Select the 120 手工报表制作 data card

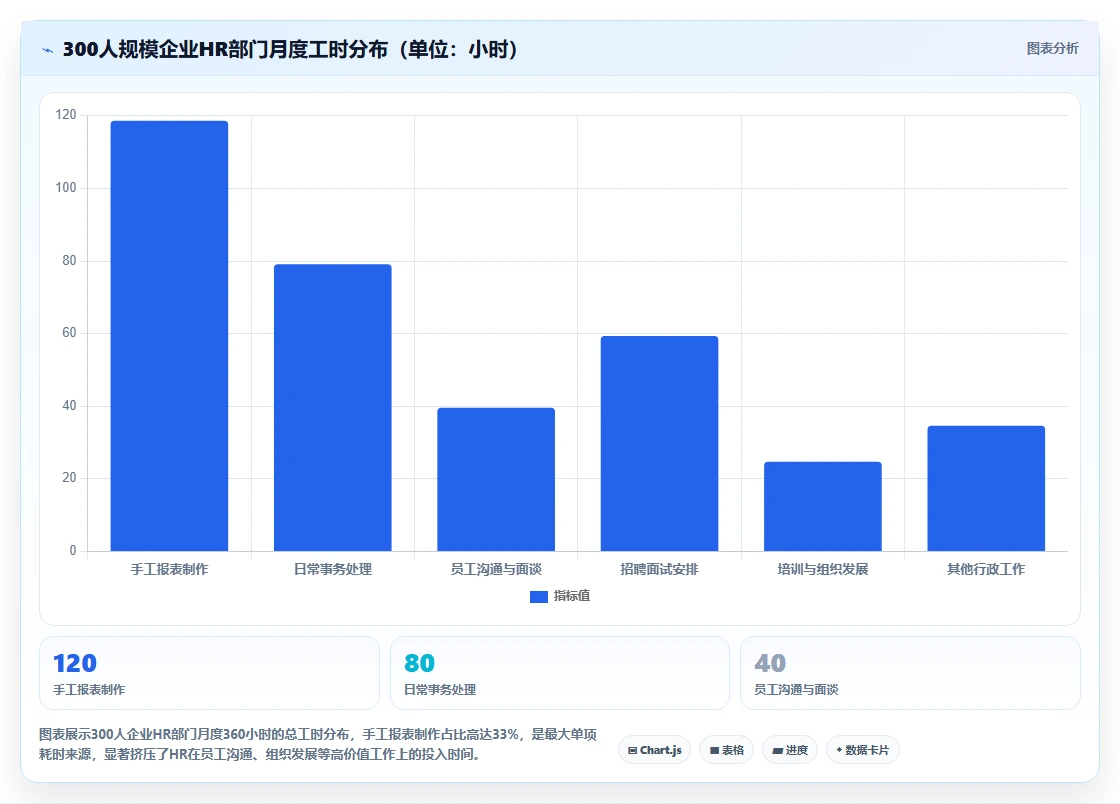pyautogui.click(x=209, y=673)
